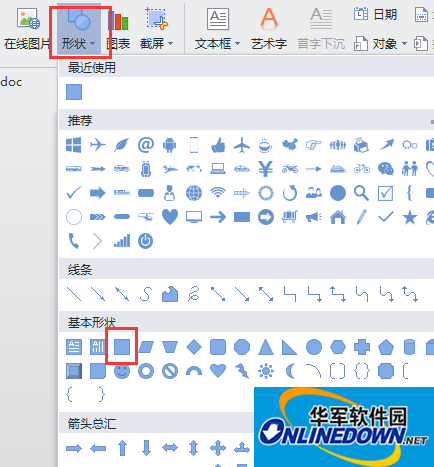Choose the vertical text box basic shape
Viewport: 434px width, 467px height.
tap(98, 347)
